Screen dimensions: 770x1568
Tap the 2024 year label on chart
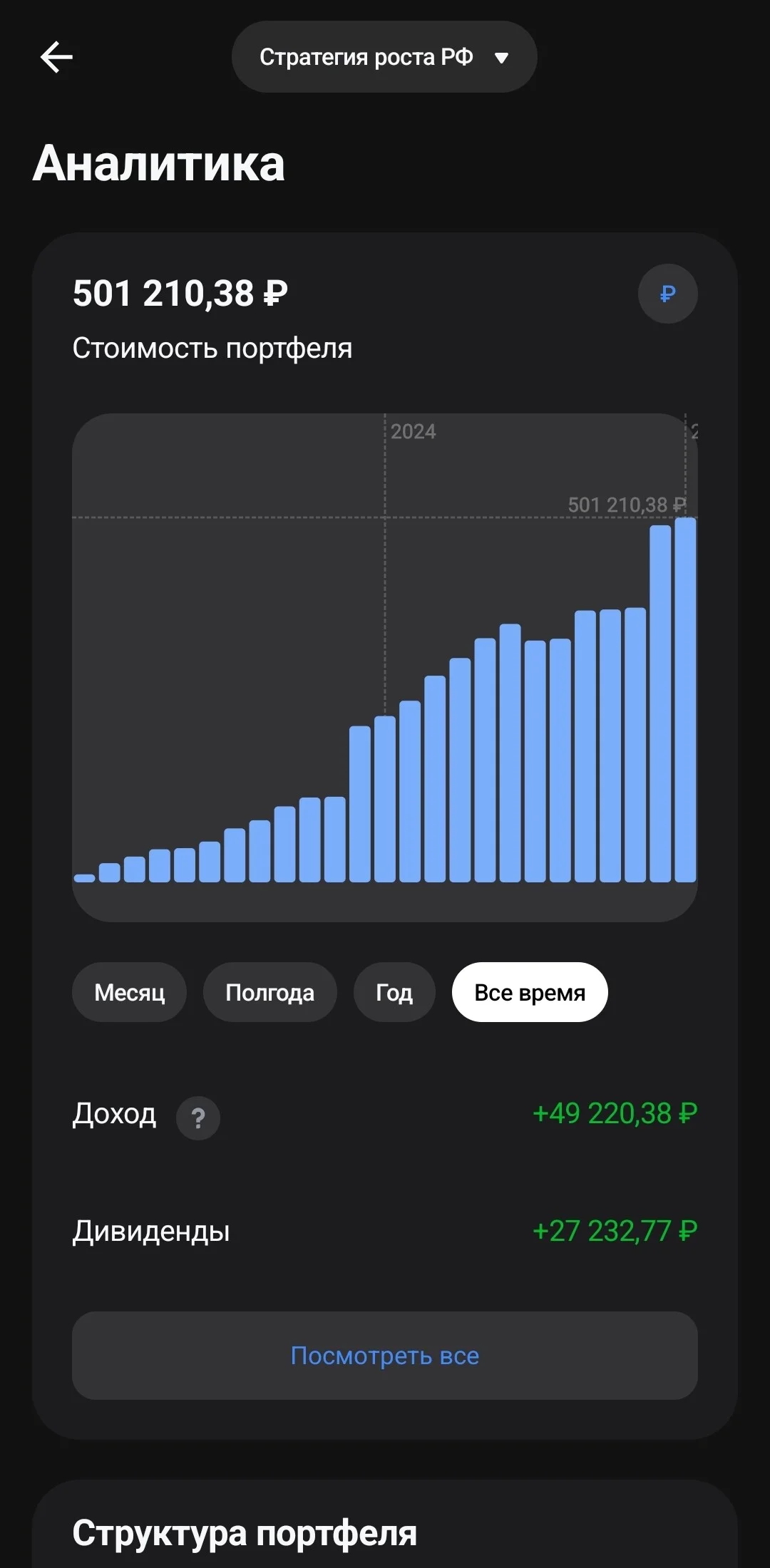click(x=414, y=432)
